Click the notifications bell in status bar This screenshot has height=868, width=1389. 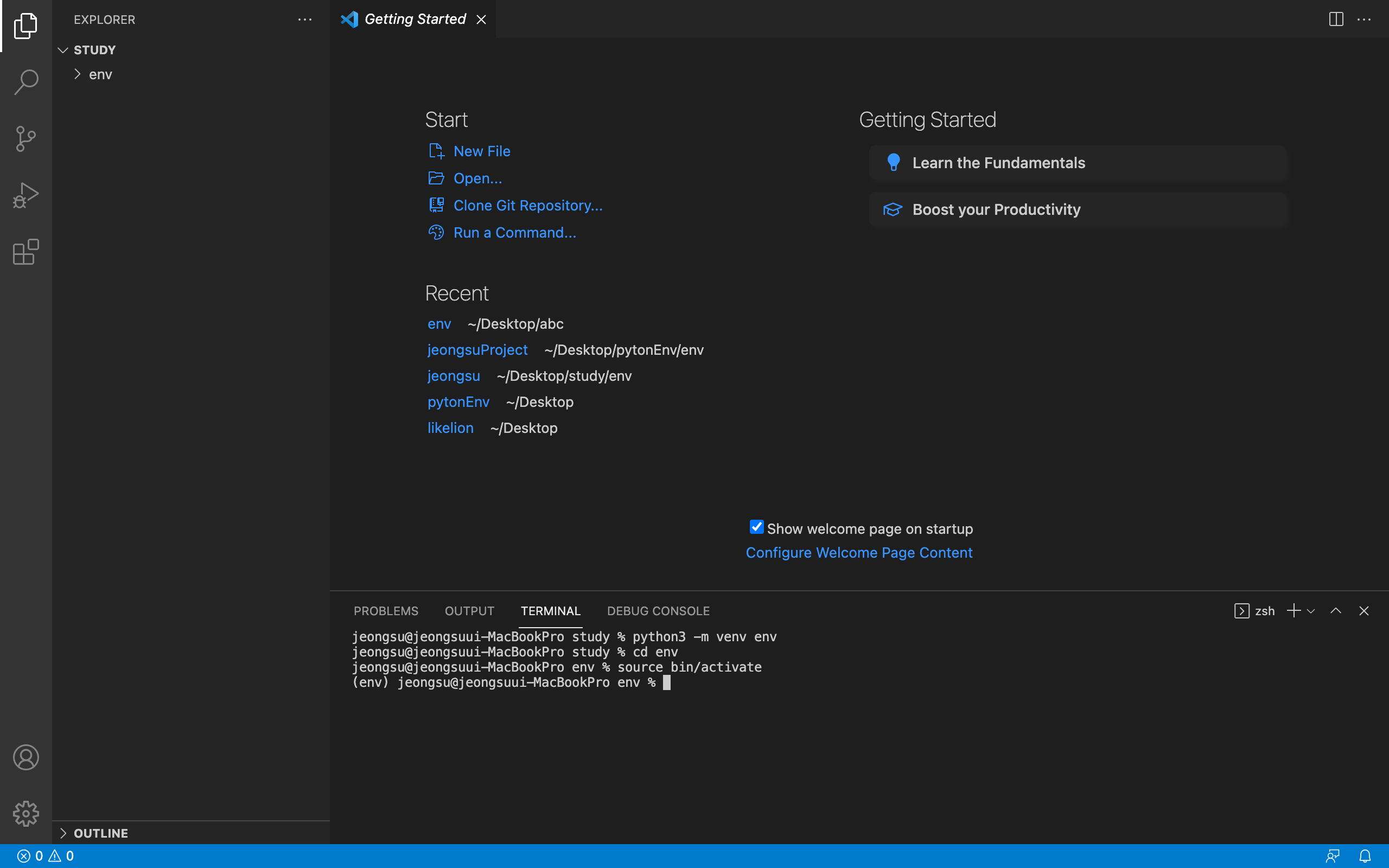pyautogui.click(x=1365, y=856)
